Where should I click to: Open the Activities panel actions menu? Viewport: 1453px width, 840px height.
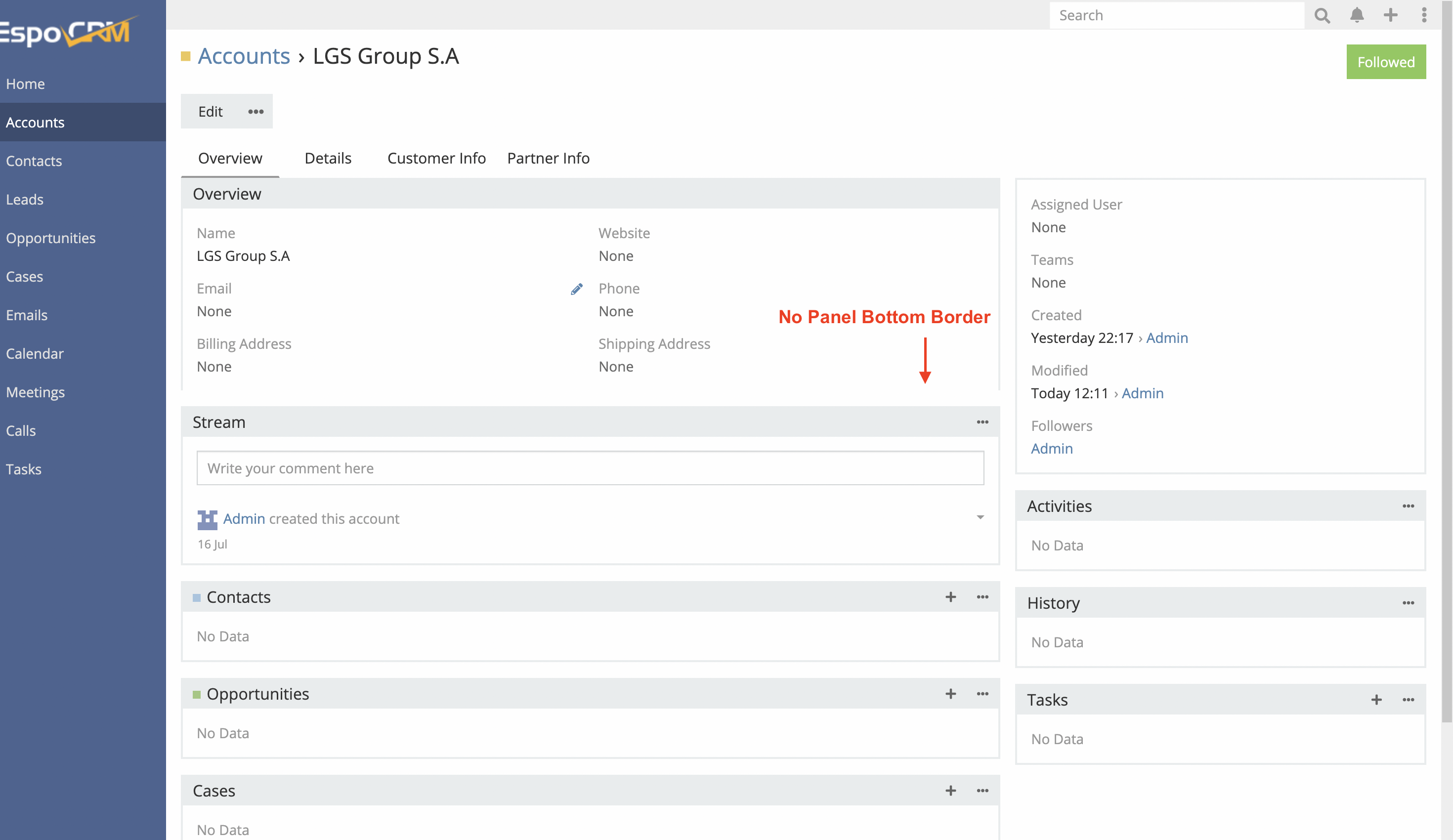pyautogui.click(x=1408, y=505)
